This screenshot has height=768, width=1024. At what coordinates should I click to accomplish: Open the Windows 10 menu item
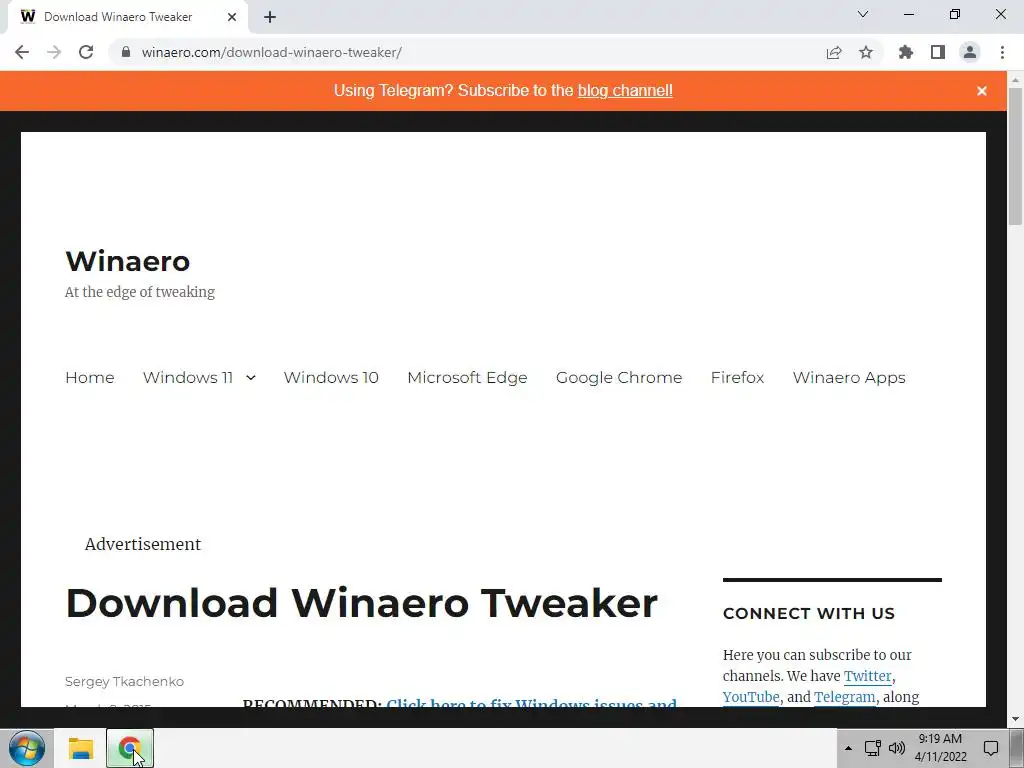point(331,377)
